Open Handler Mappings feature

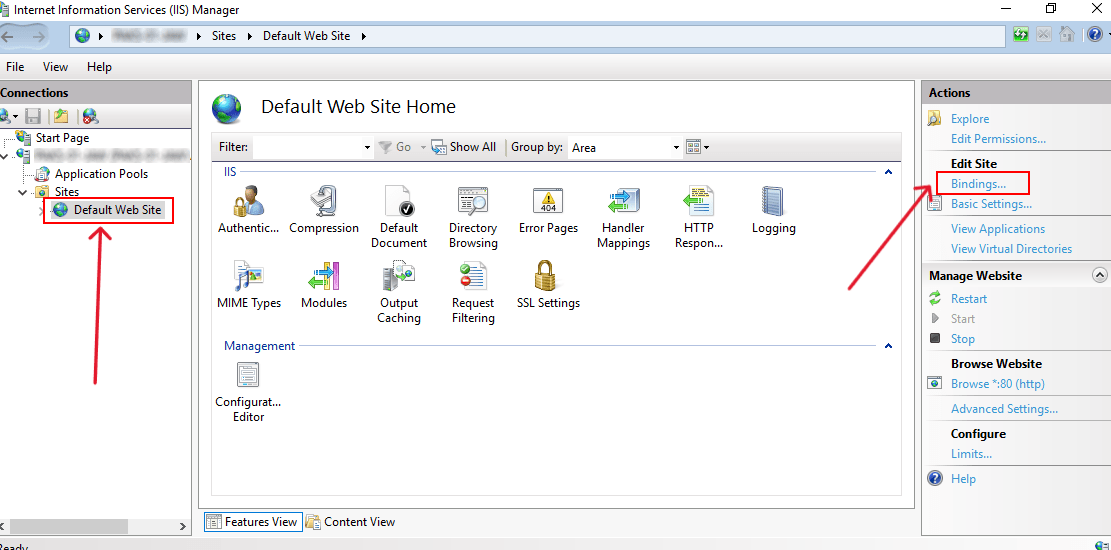pos(624,217)
